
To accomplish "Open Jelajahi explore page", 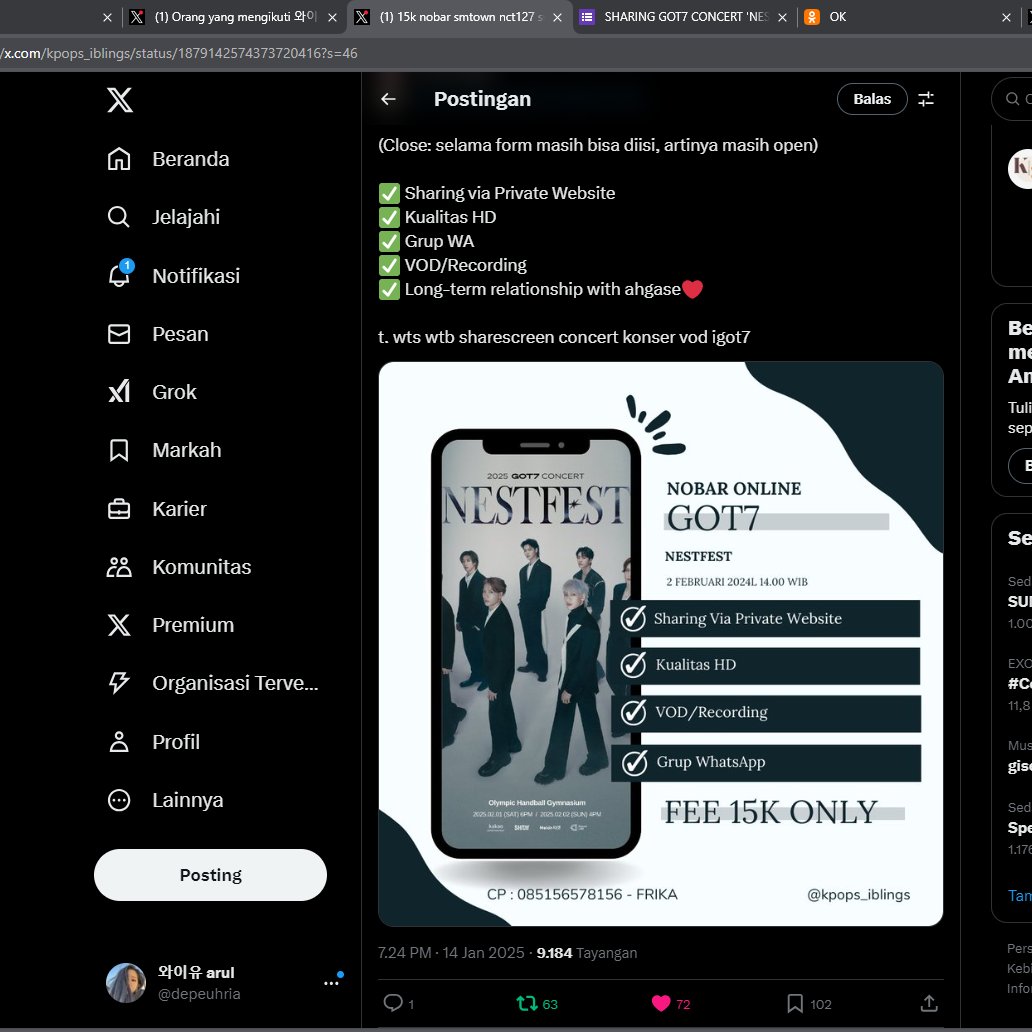I will pos(164,217).
